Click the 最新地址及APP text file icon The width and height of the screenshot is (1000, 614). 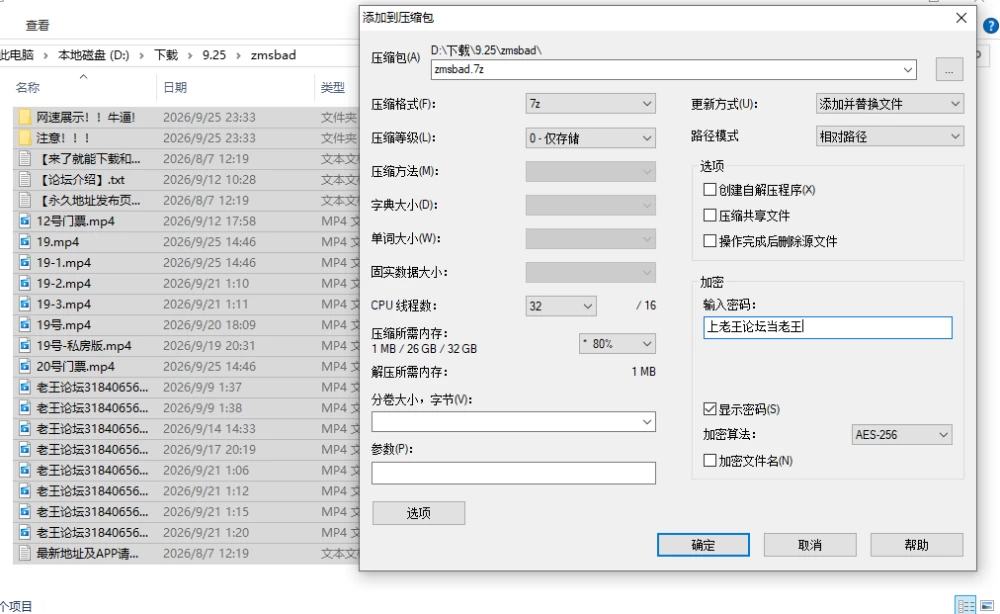pyautogui.click(x=25, y=553)
